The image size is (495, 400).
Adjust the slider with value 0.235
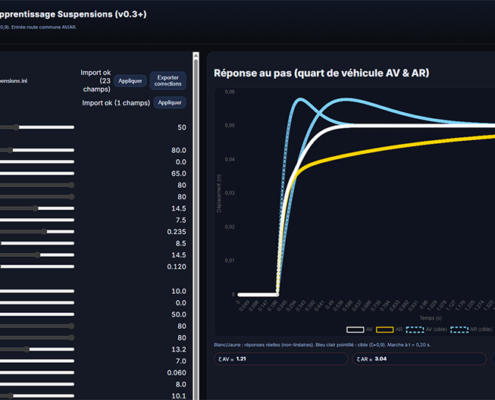(x=37, y=232)
